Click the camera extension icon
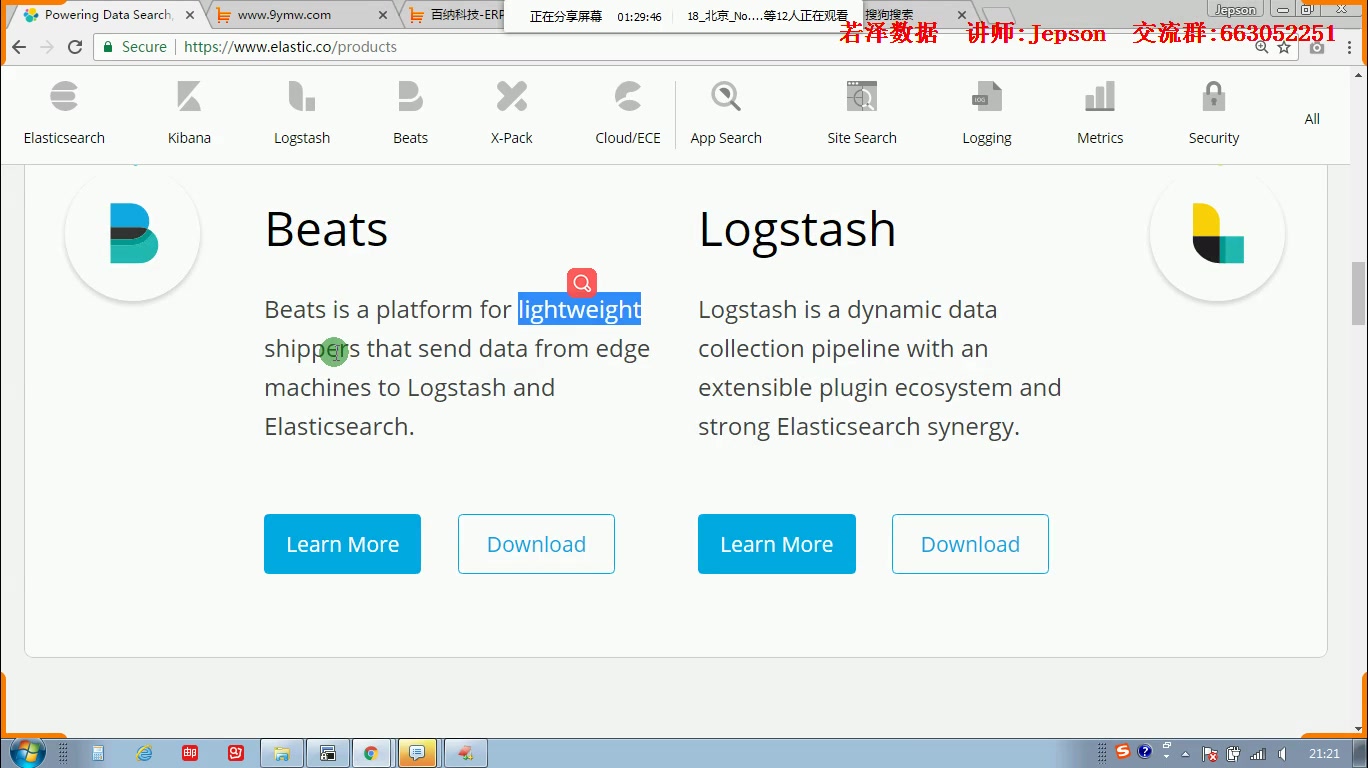Screen dimensions: 1368x768 click(1318, 47)
